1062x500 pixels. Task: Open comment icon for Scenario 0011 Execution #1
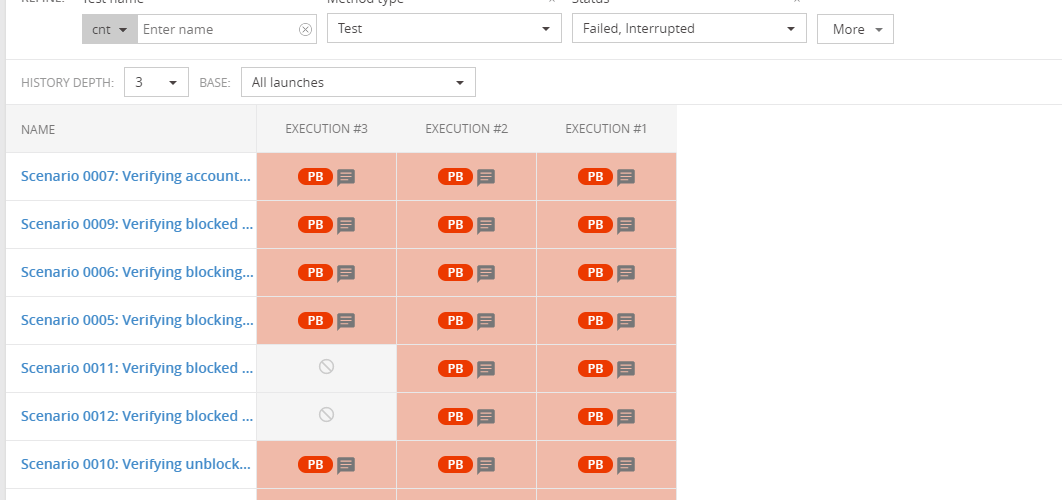pos(626,370)
